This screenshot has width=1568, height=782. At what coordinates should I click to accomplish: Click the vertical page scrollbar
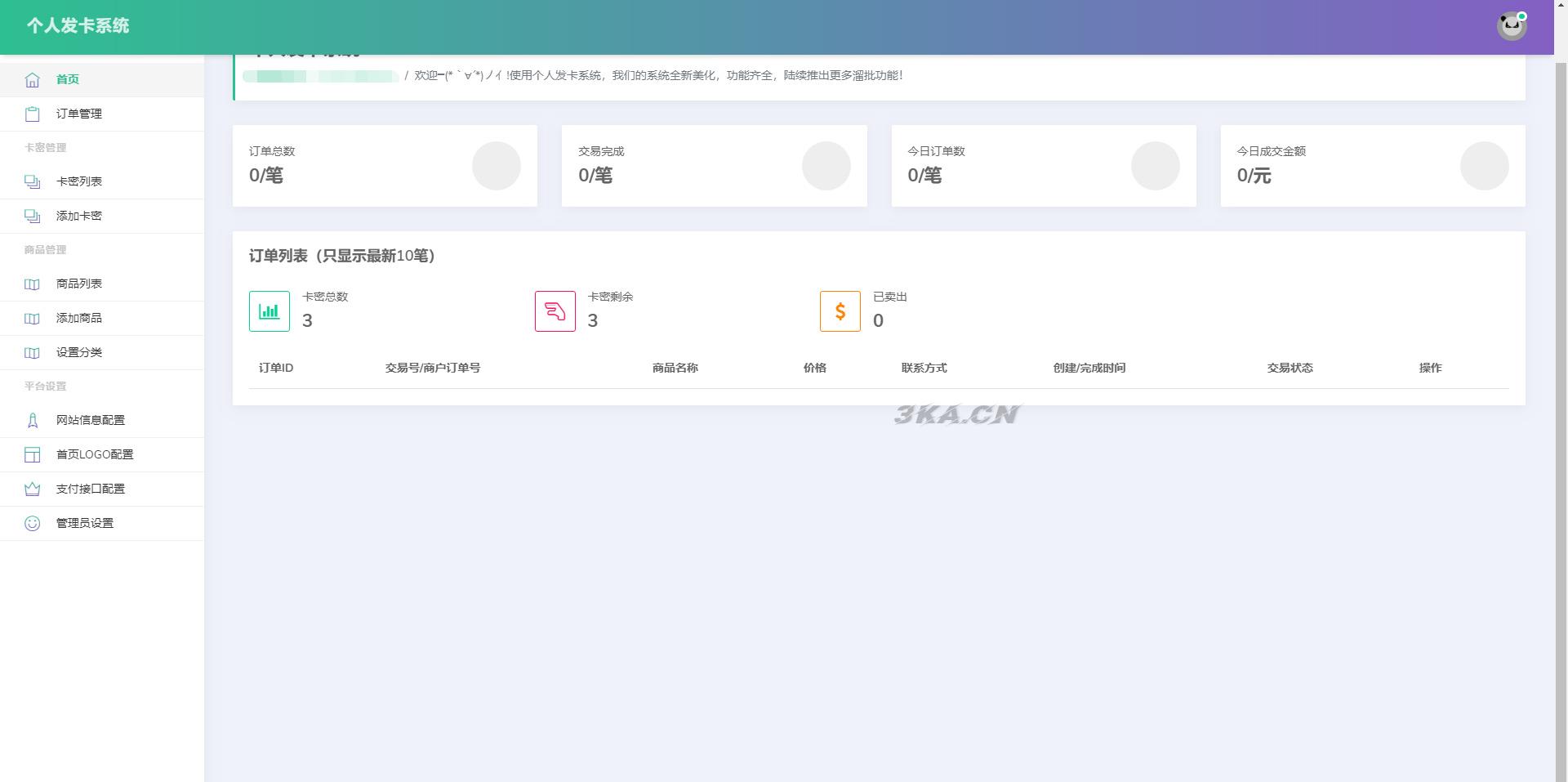pyautogui.click(x=1561, y=409)
